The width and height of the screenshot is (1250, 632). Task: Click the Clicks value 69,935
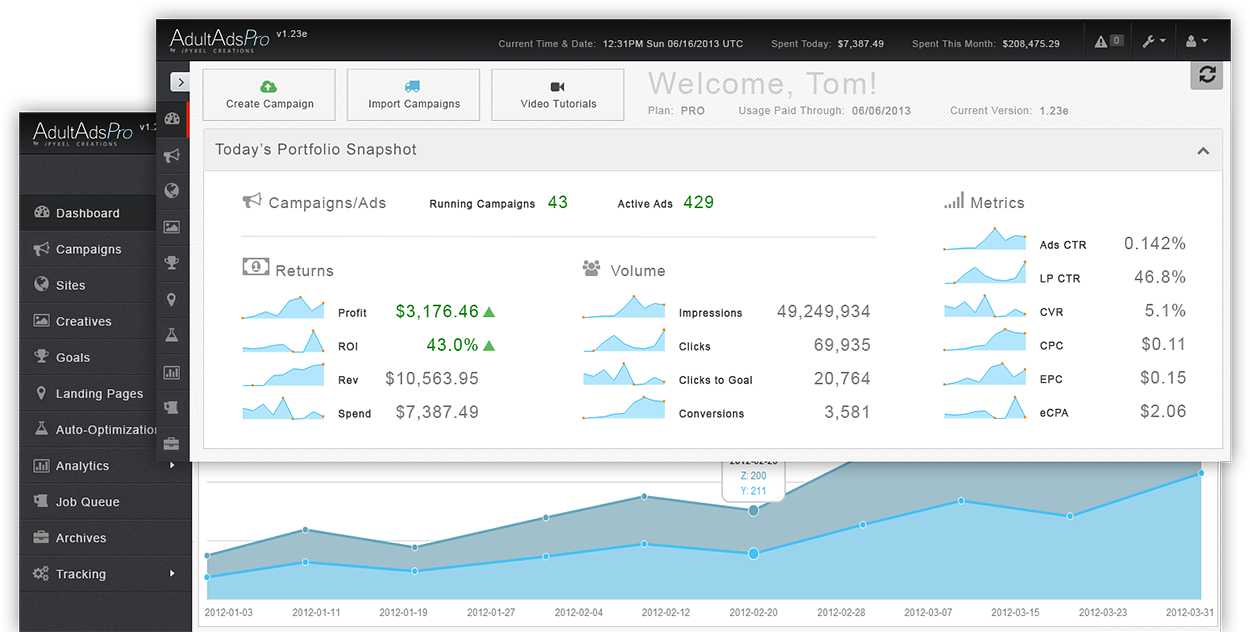tap(842, 345)
